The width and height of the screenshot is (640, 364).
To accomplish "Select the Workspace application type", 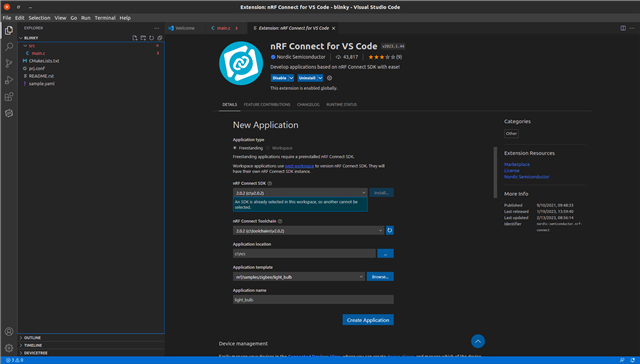I will (268, 148).
